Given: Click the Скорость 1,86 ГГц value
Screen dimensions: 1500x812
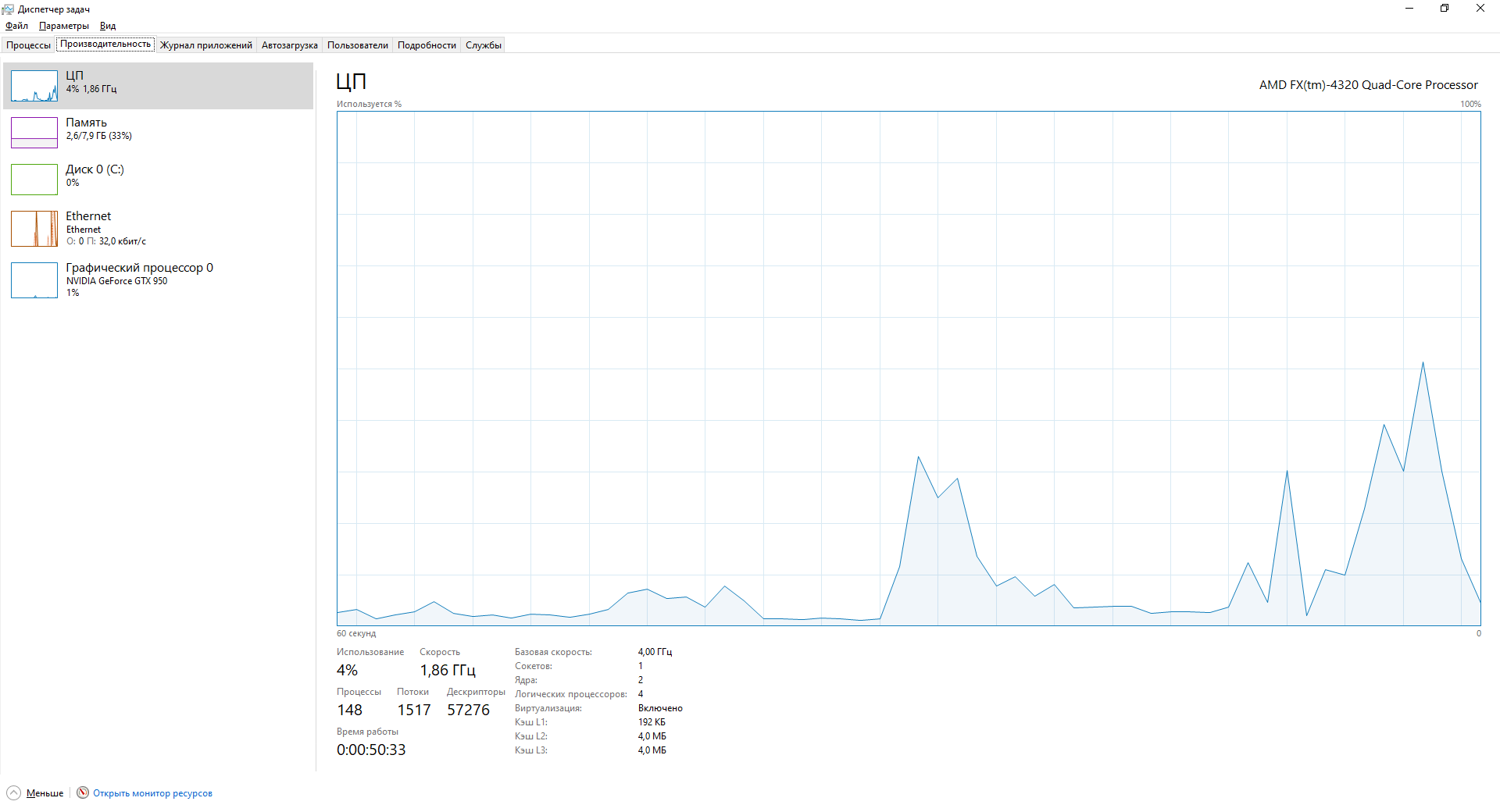Looking at the screenshot, I should click(x=447, y=671).
